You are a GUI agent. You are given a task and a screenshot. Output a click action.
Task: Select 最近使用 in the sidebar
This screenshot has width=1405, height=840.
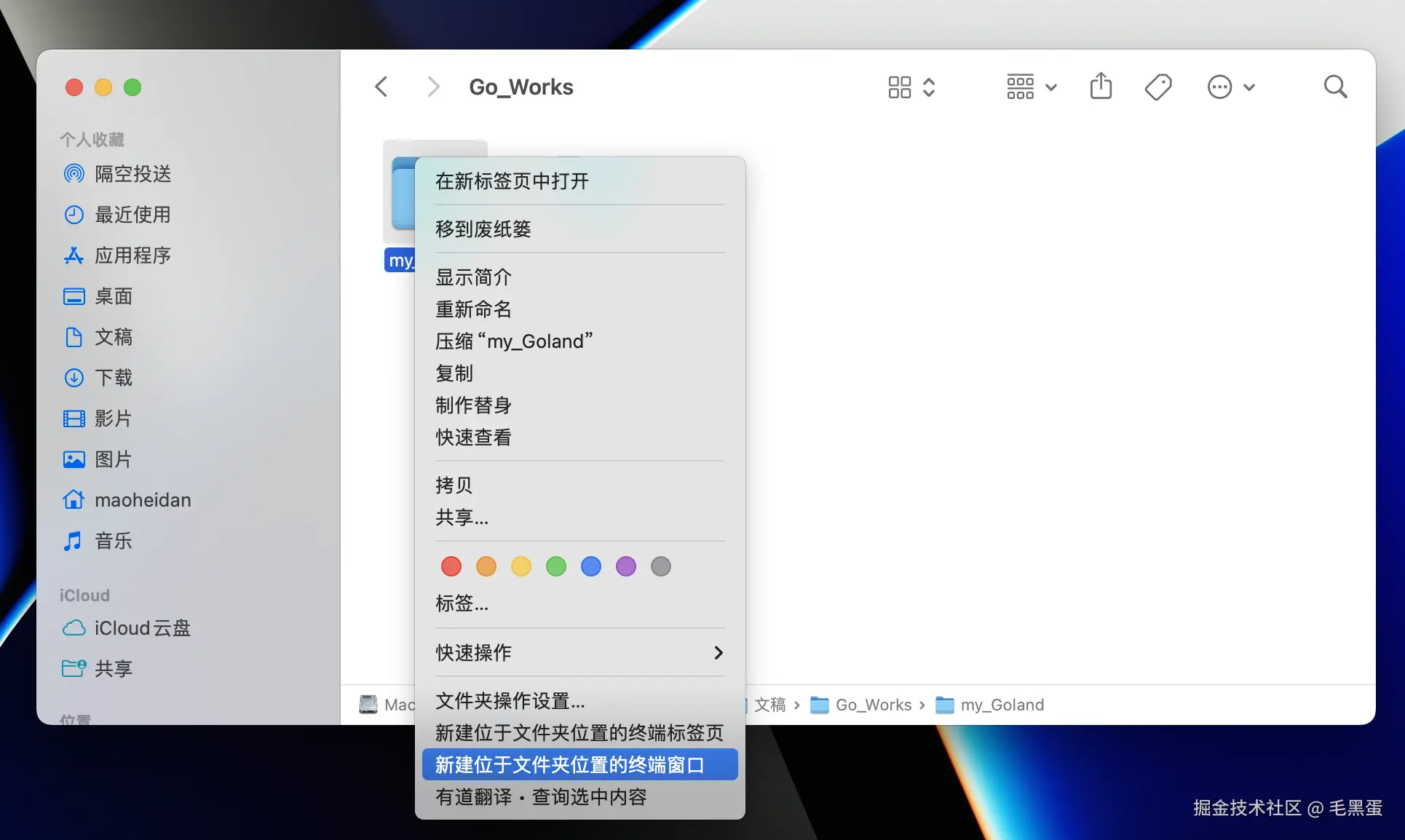point(133,214)
